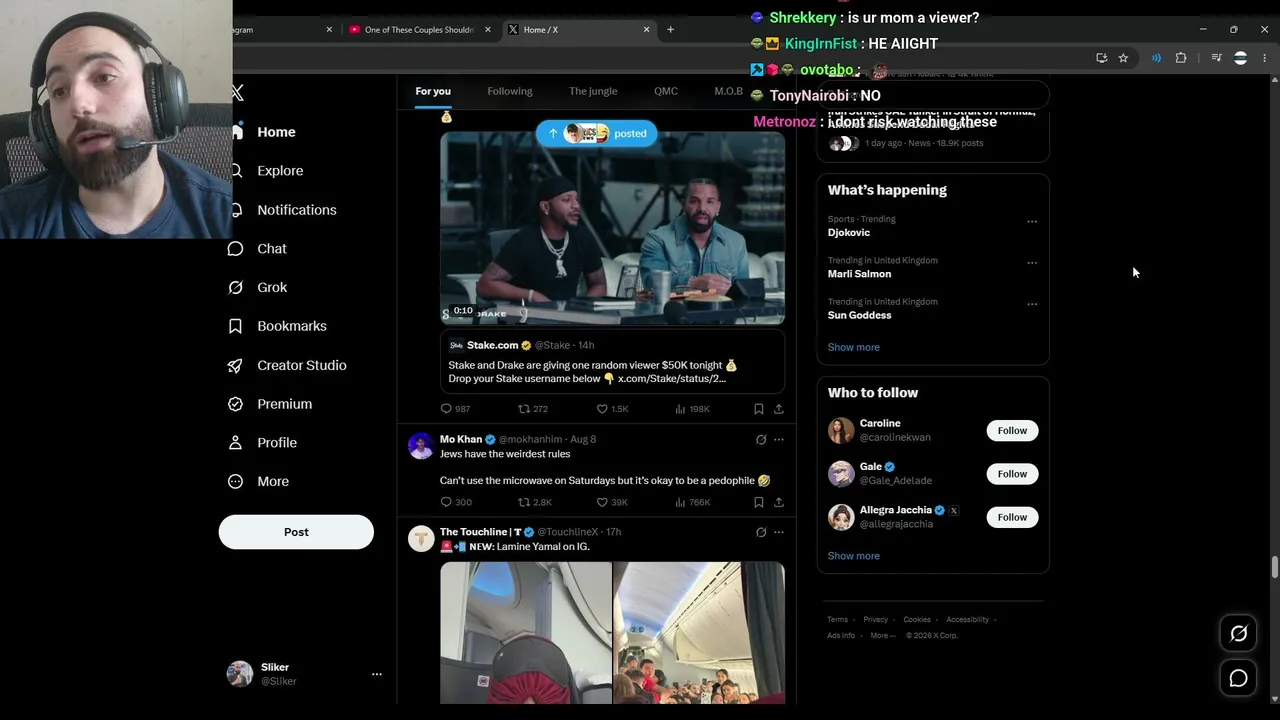Open the QMC timeline tab

tap(666, 91)
